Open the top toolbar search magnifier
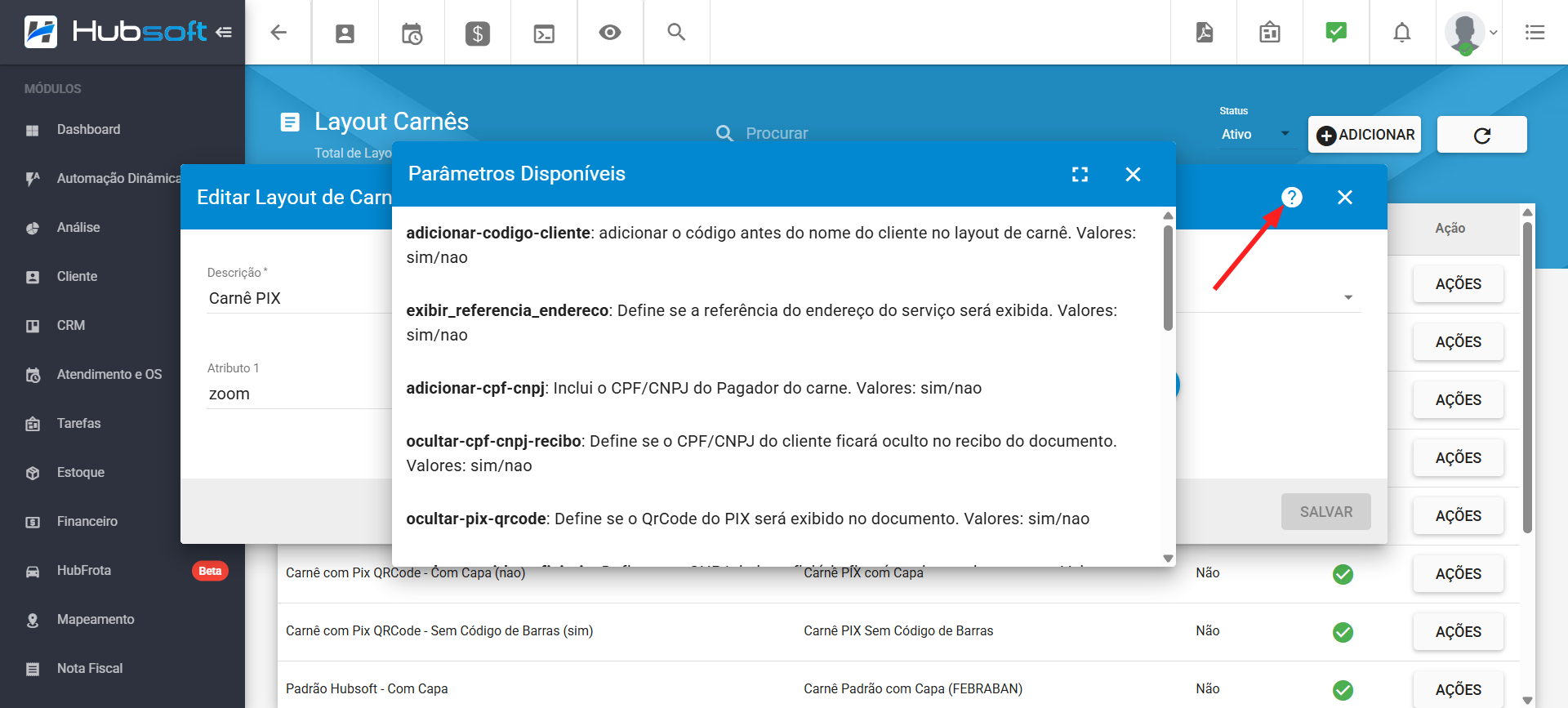 (676, 32)
